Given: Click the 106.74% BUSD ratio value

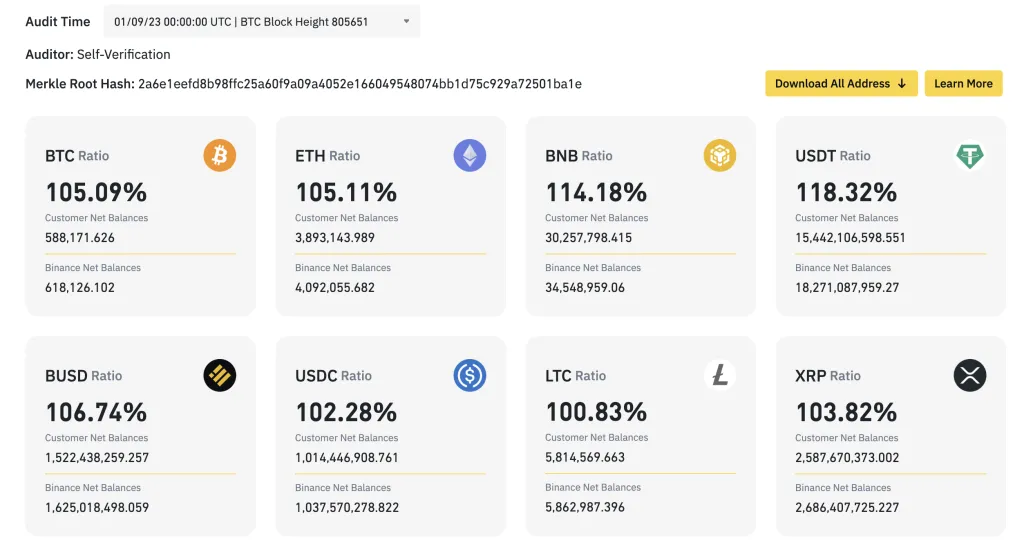Looking at the screenshot, I should pos(96,412).
